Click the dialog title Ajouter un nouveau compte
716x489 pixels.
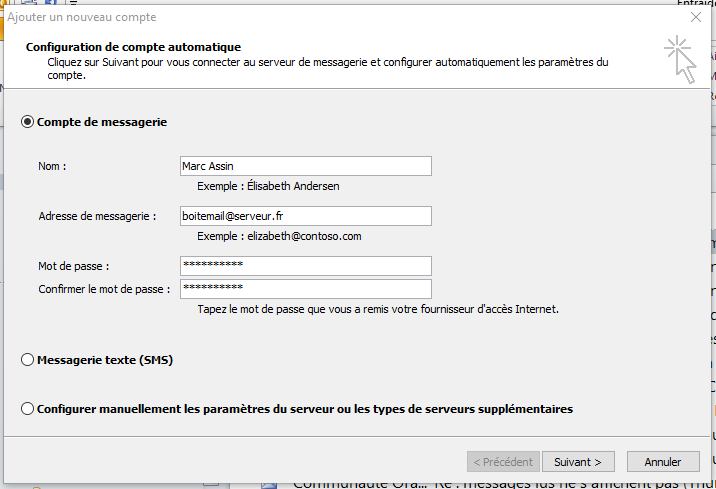[82, 17]
